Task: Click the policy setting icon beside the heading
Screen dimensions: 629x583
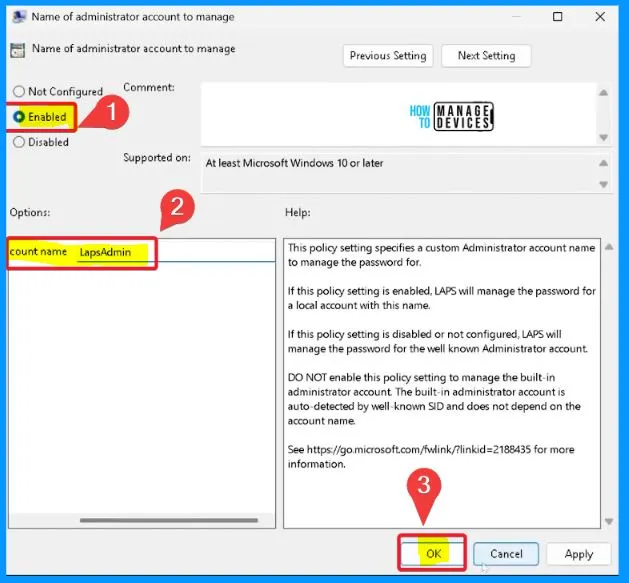Action: tap(18, 50)
